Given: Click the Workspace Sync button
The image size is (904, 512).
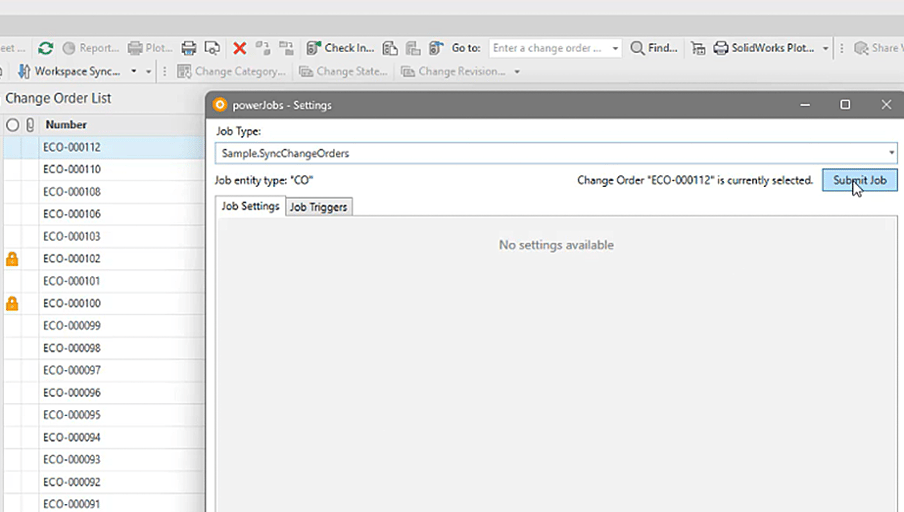Looking at the screenshot, I should 69,71.
